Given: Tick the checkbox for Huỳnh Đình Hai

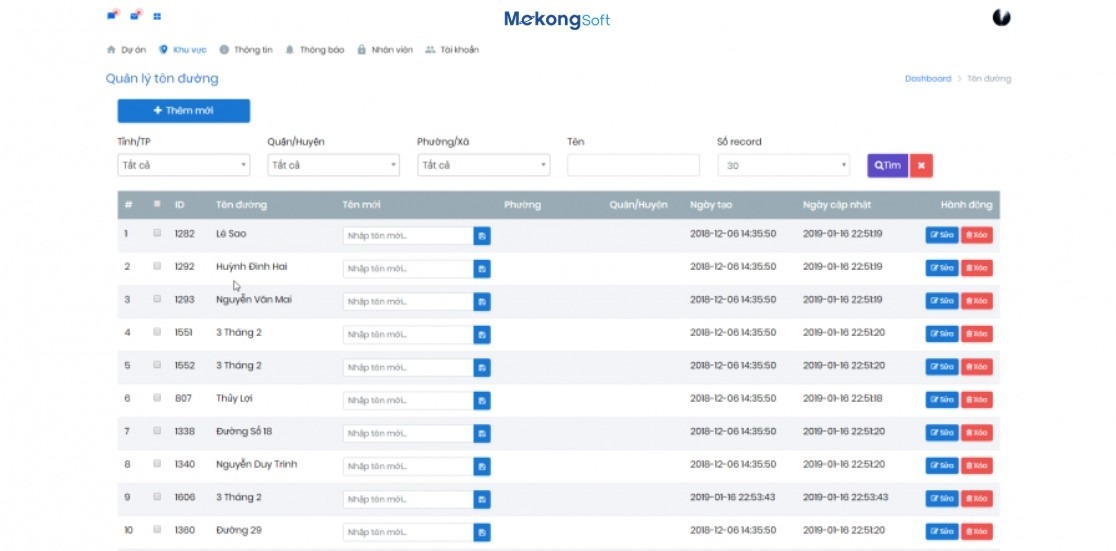Looking at the screenshot, I should tap(157, 266).
